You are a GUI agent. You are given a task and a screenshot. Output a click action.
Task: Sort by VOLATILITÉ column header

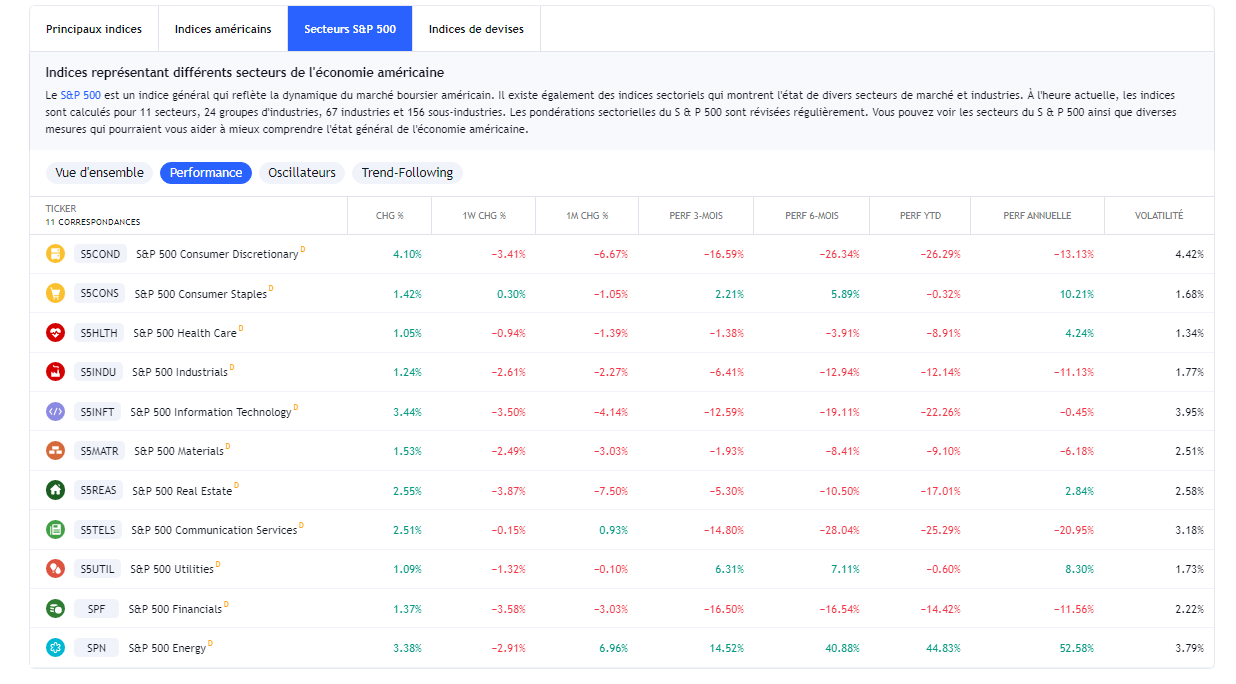coord(1158,216)
